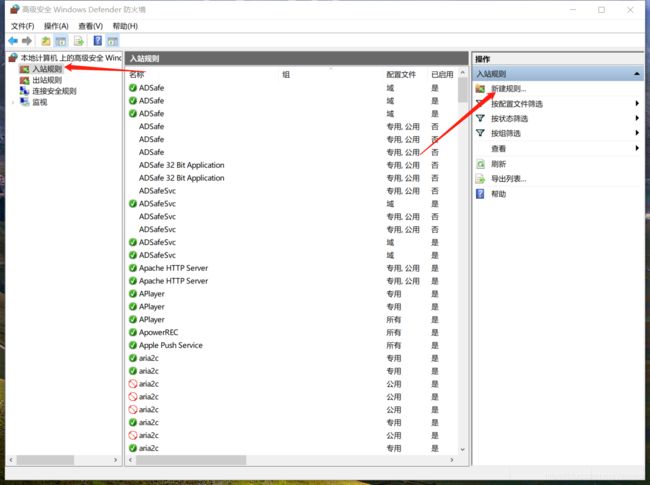Click the 帮助 icon in the actions pane
This screenshot has width=650, height=485.
coord(480,194)
